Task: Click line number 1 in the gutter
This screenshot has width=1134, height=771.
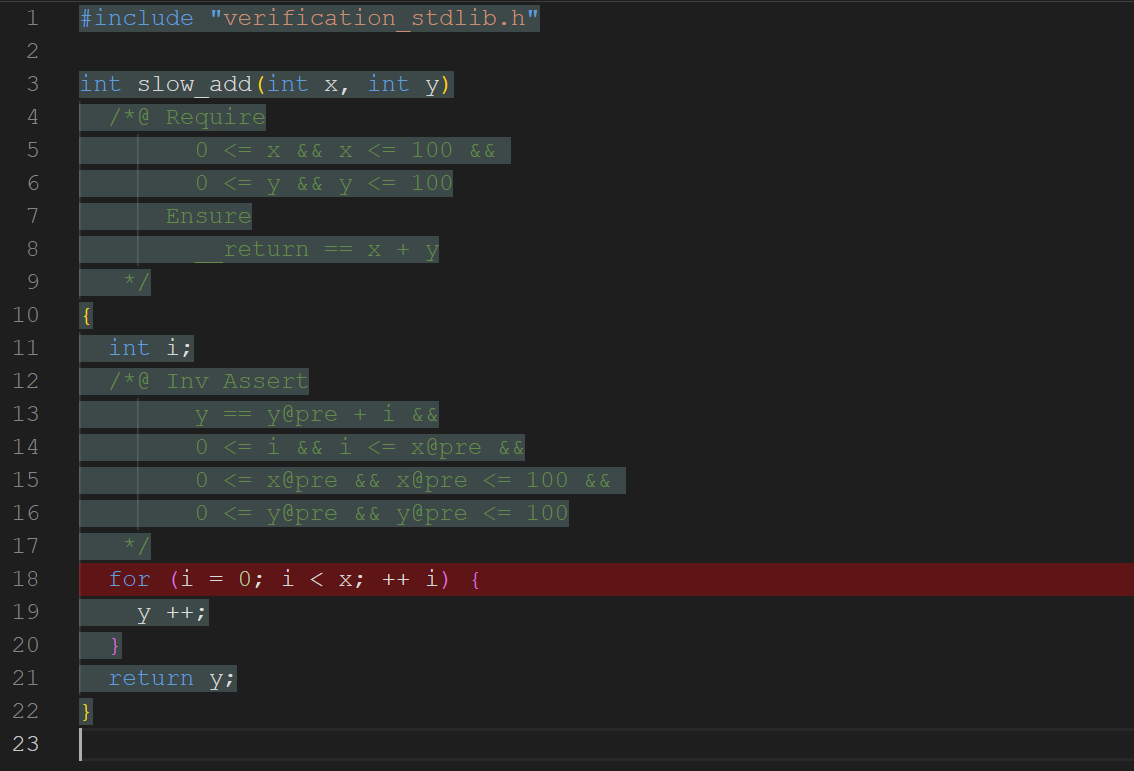Action: pos(32,18)
